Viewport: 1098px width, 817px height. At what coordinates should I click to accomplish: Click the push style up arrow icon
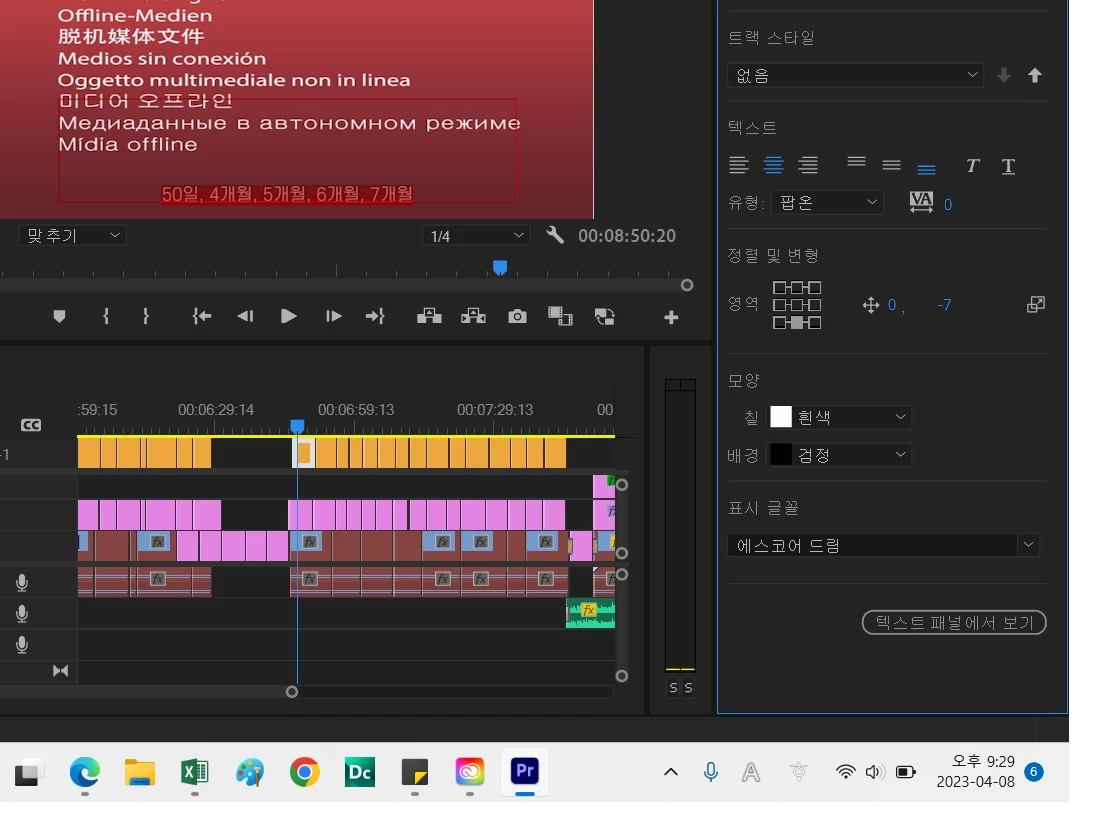1035,75
